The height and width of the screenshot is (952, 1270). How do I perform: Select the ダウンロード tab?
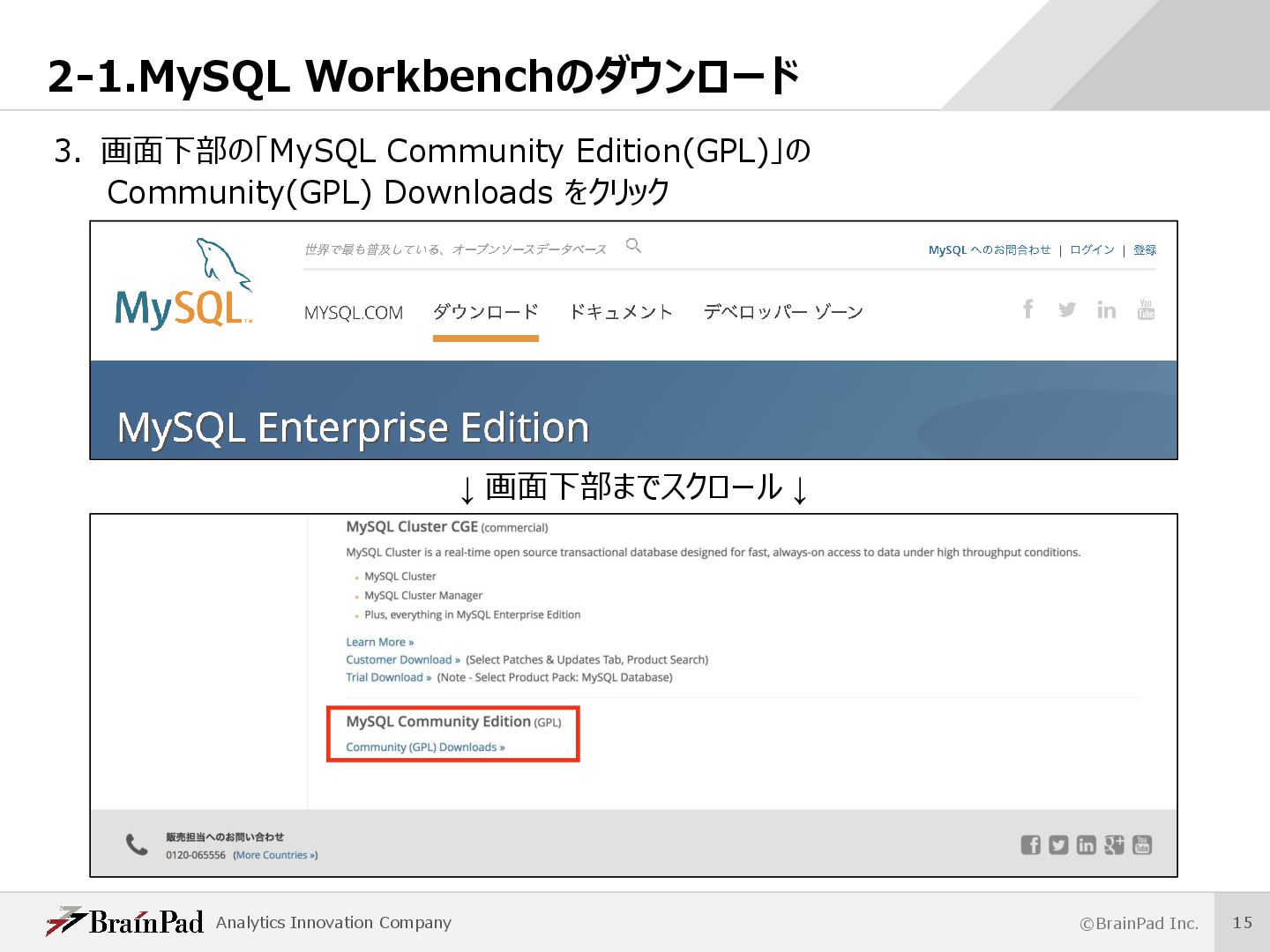point(486,311)
